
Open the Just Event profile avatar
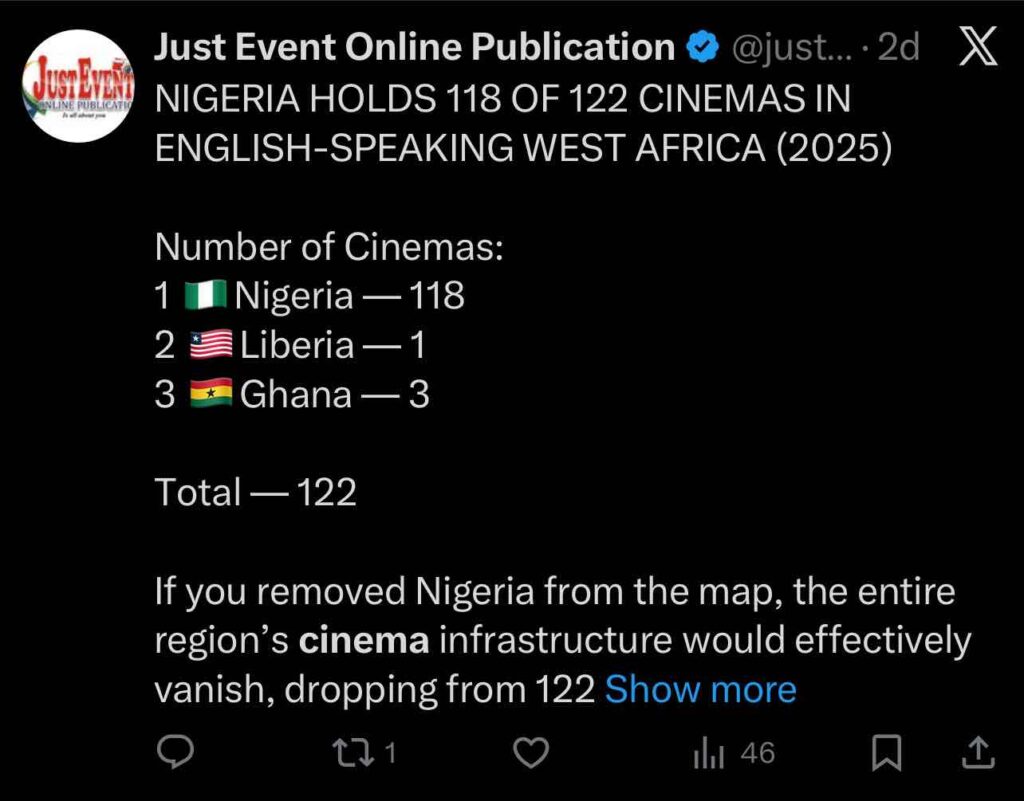click(77, 86)
